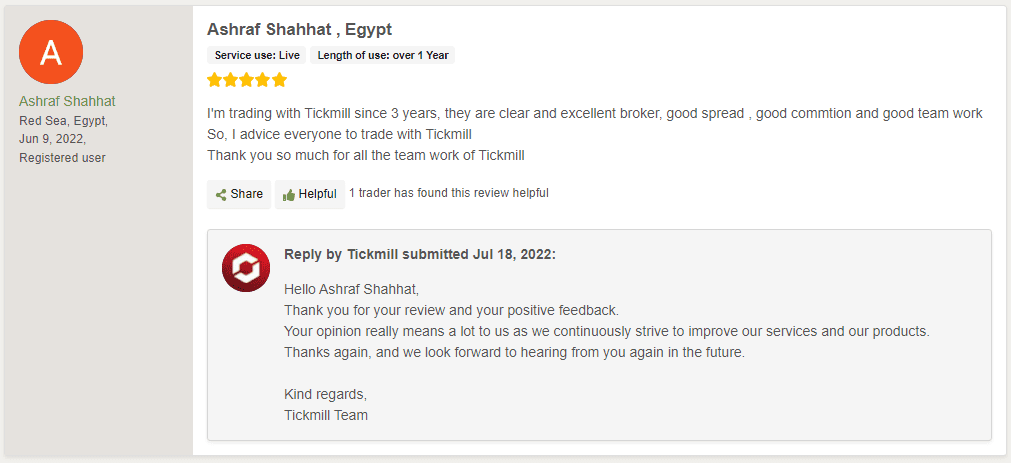This screenshot has width=1011, height=463.
Task: Click the 'Tickmill Team' signature in reply
Action: [x=326, y=415]
